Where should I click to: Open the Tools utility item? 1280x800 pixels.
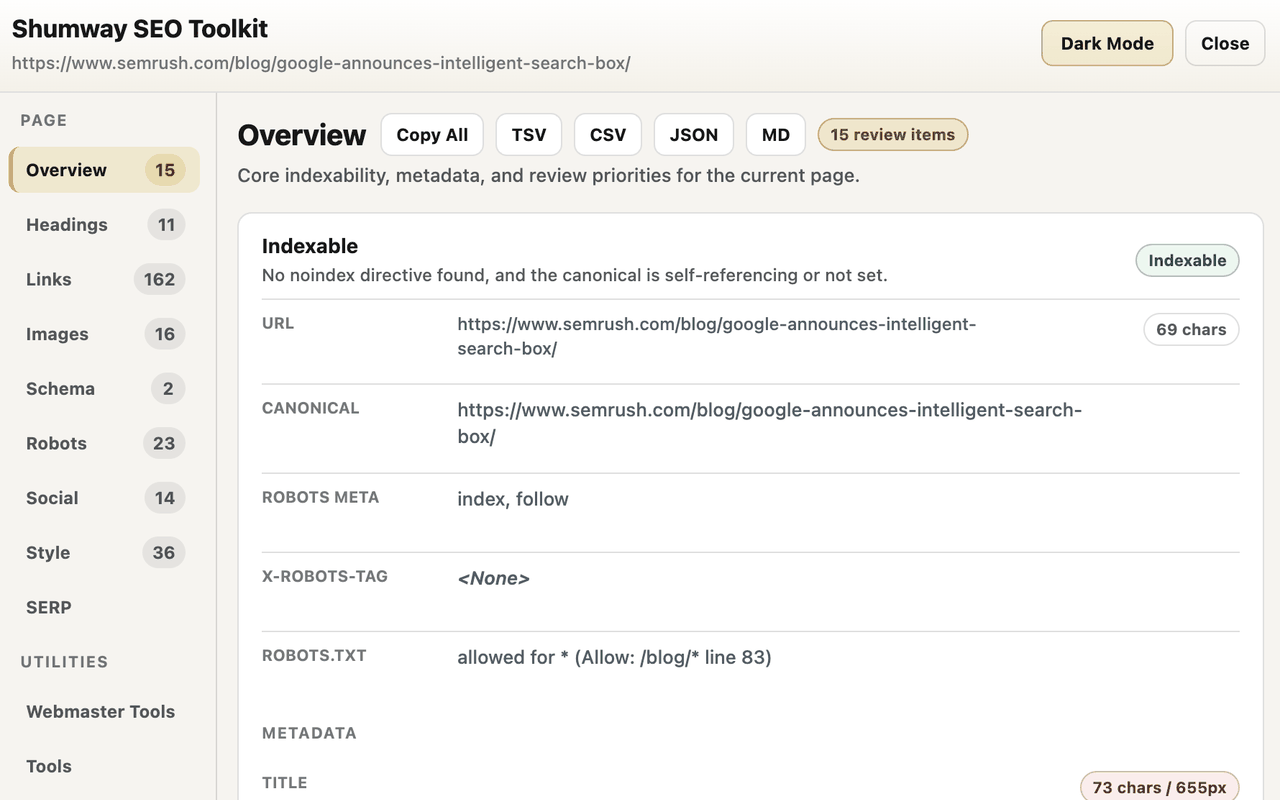[104, 766]
